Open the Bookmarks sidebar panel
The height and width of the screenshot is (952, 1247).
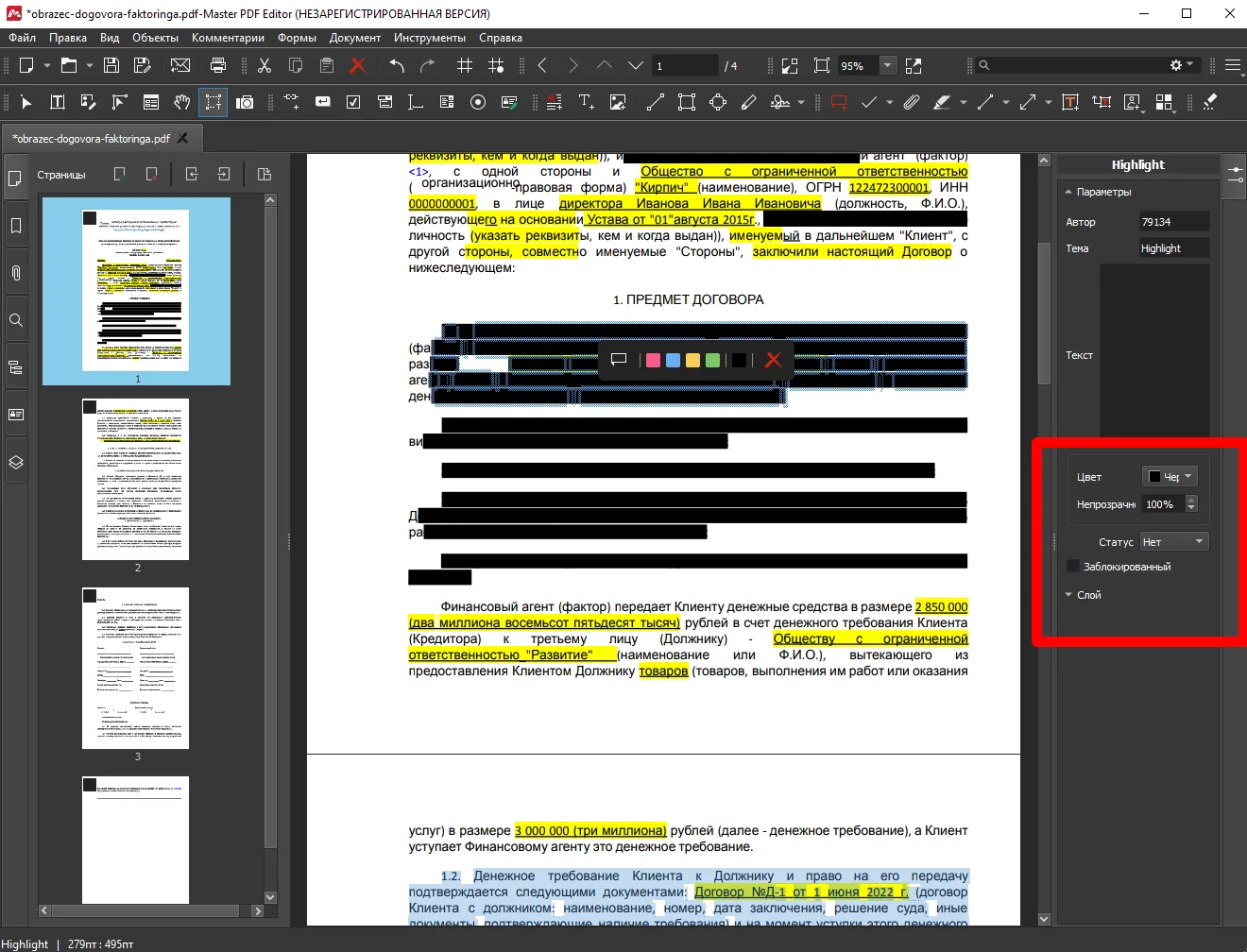pos(16,226)
